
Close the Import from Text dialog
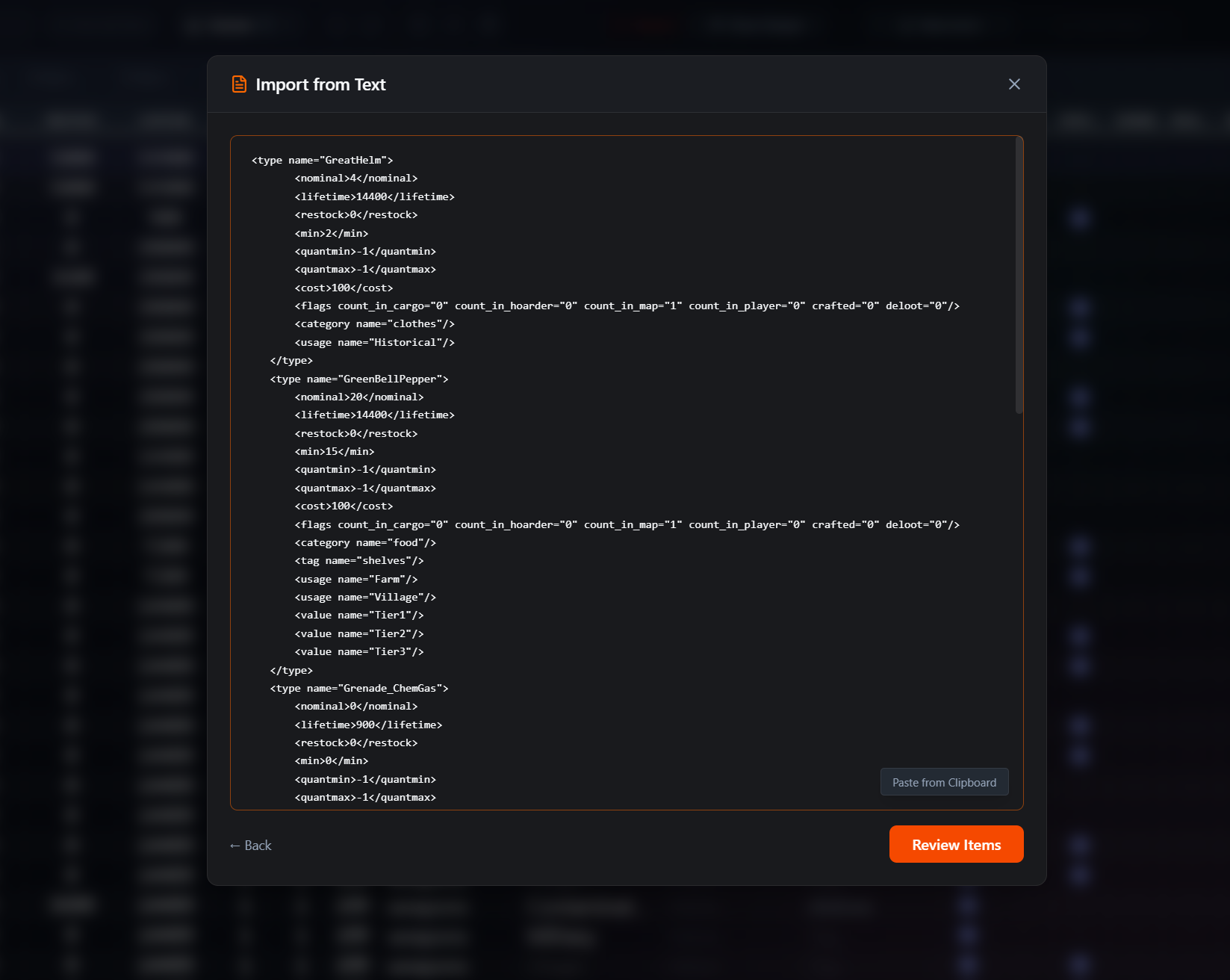click(x=1014, y=84)
